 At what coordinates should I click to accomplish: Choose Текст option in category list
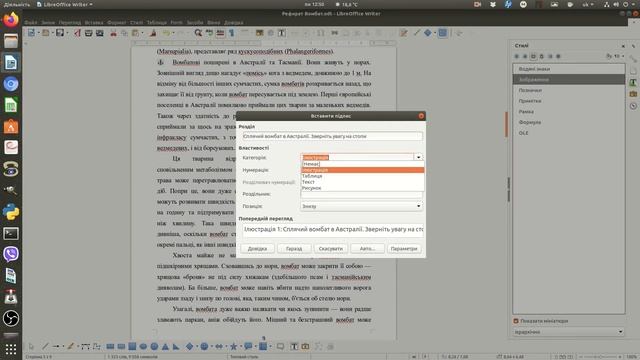362,182
